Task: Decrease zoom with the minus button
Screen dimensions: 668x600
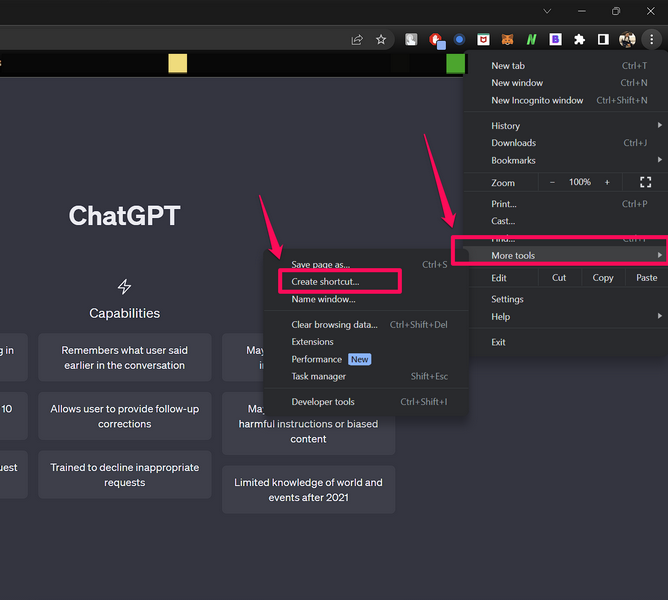Action: pos(553,183)
